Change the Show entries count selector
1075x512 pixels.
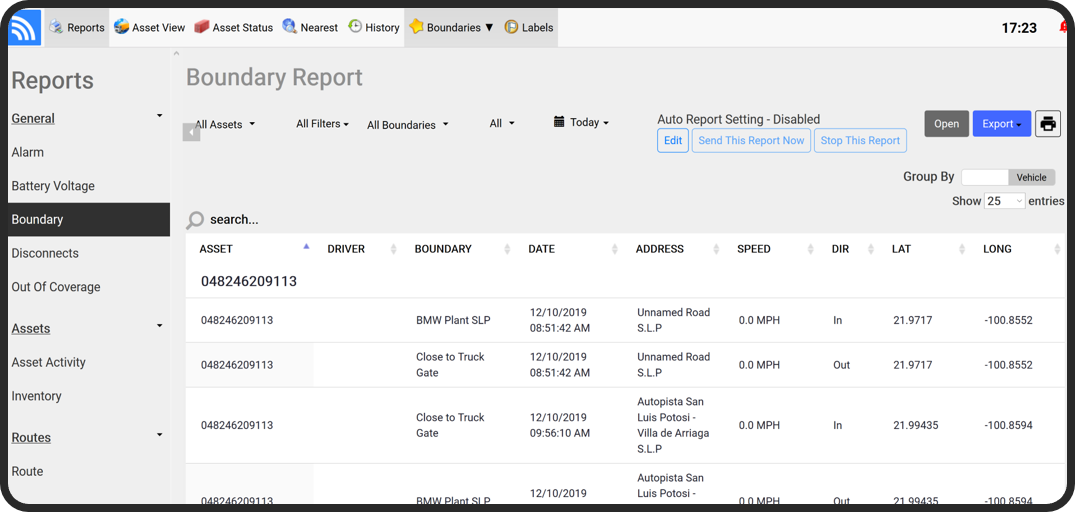click(x=1005, y=201)
